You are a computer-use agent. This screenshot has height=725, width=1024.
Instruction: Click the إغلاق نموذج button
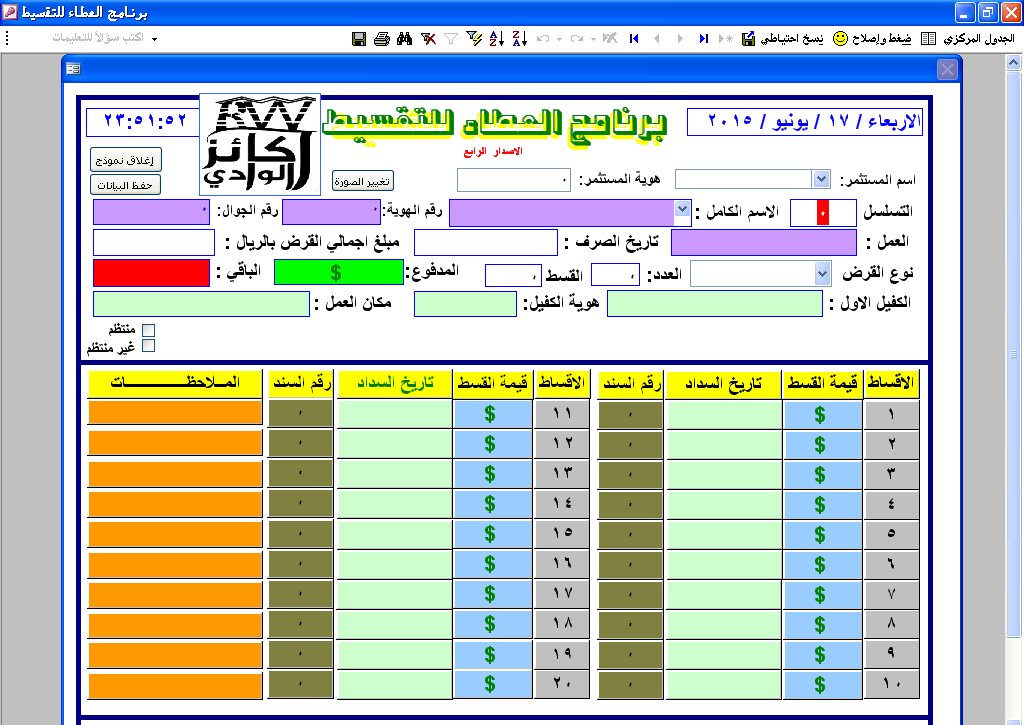tap(125, 160)
